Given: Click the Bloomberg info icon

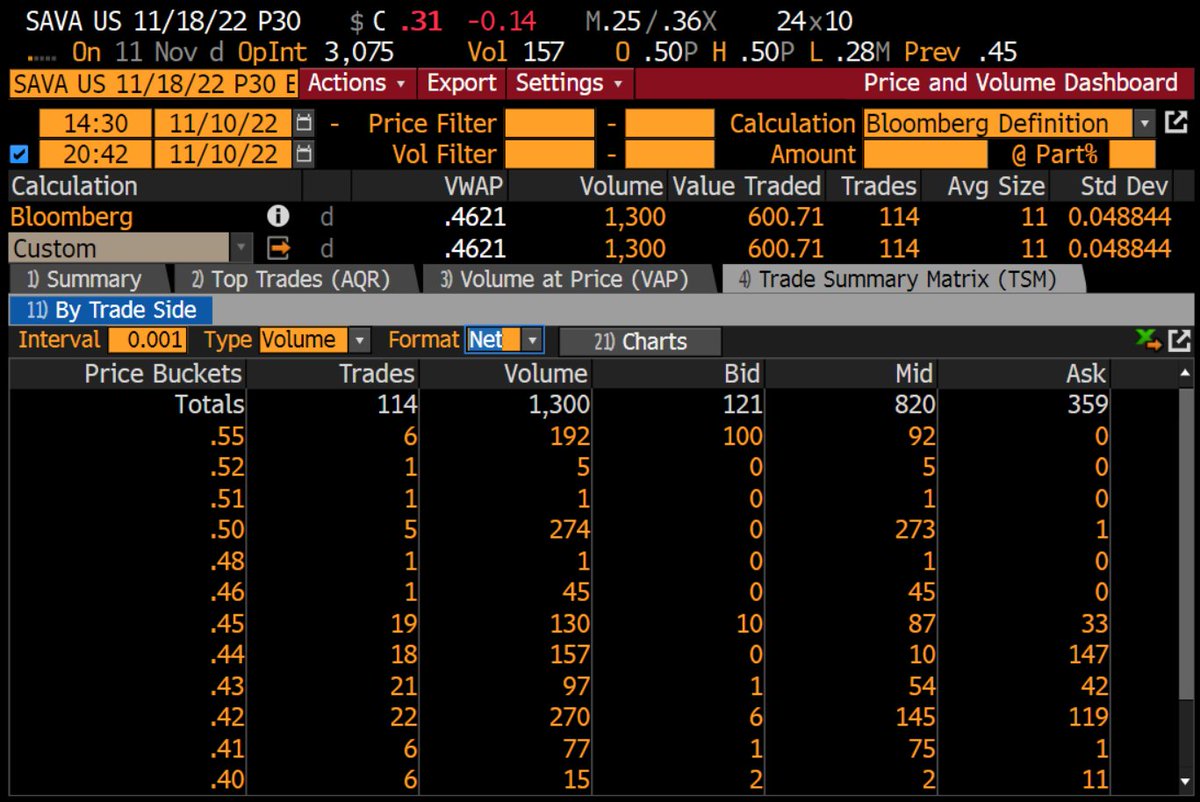Looking at the screenshot, I should pos(278,217).
